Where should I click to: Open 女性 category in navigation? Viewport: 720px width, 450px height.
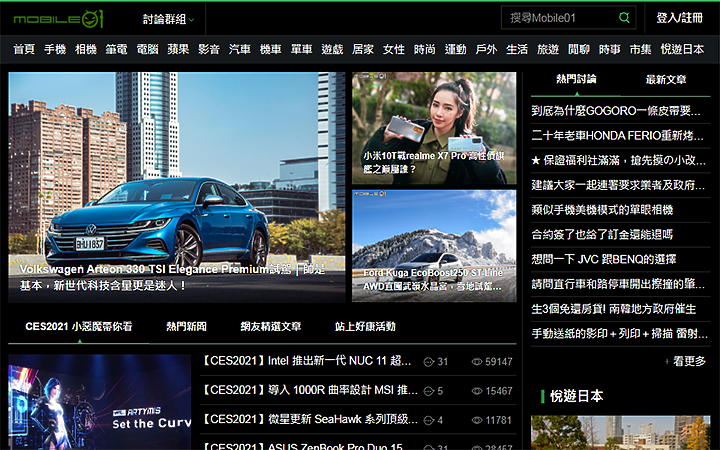(394, 49)
